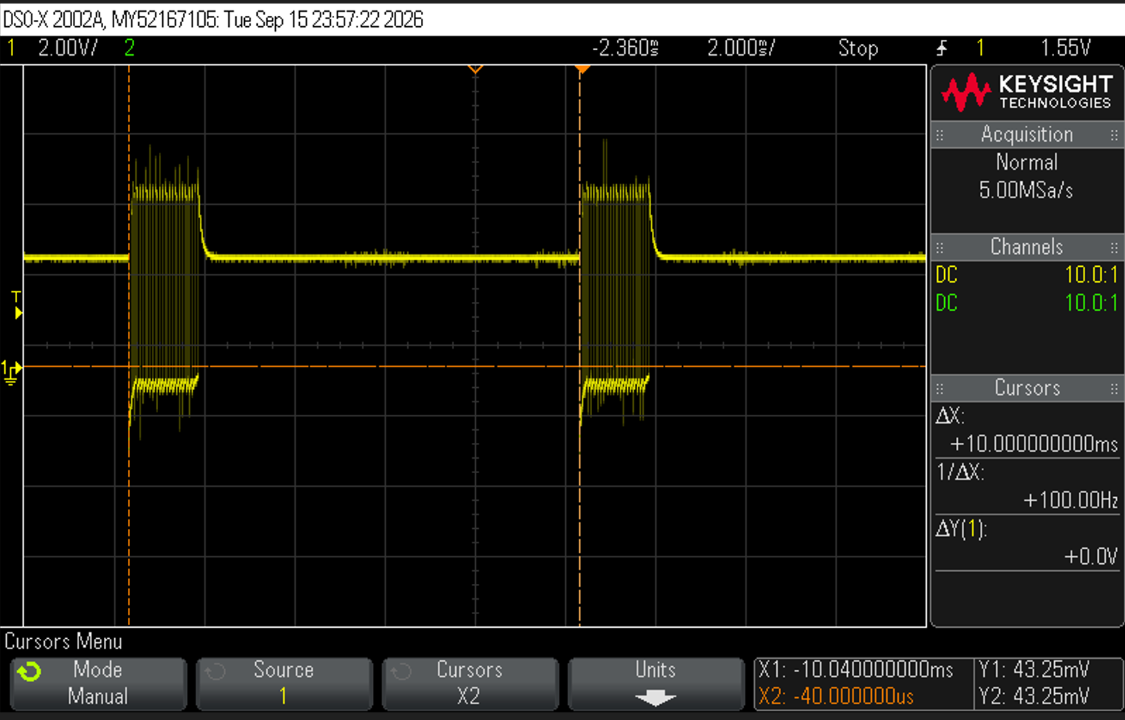Click the timebase value 2.000ms/
The image size is (1125, 720).
pos(741,48)
